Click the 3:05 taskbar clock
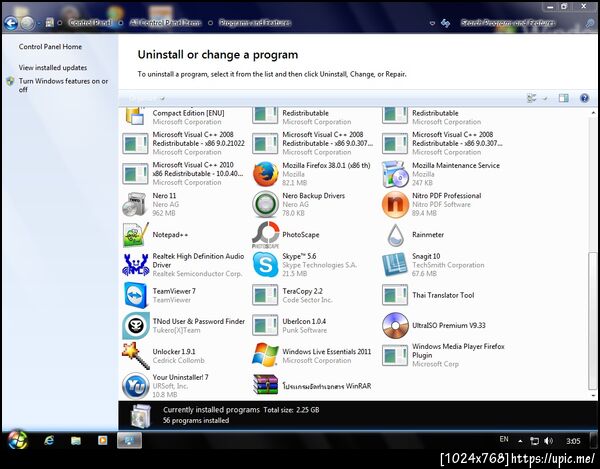The image size is (600, 469). pyautogui.click(x=573, y=441)
